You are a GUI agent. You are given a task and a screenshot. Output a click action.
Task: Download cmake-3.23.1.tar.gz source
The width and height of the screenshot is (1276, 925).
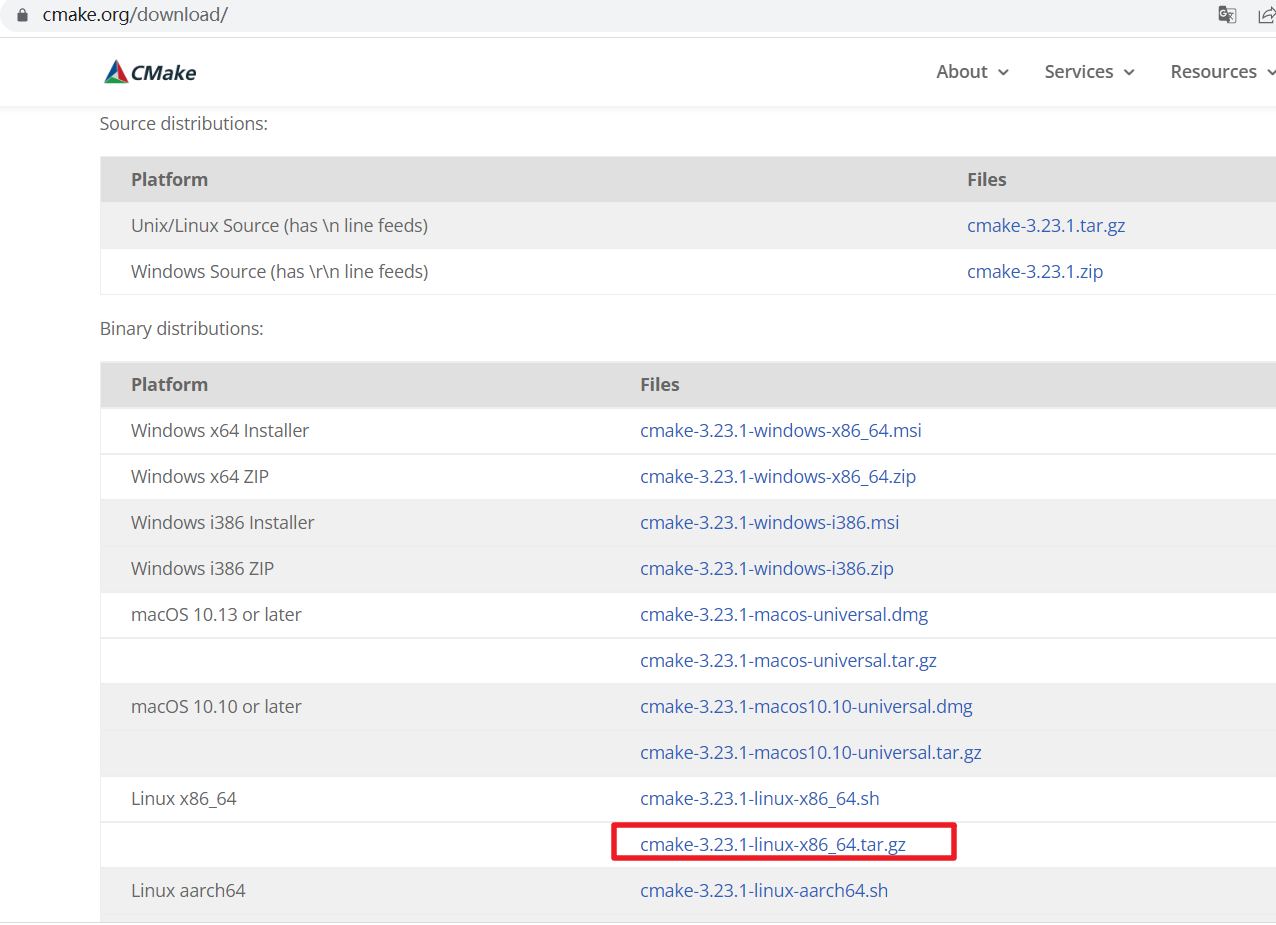1046,226
